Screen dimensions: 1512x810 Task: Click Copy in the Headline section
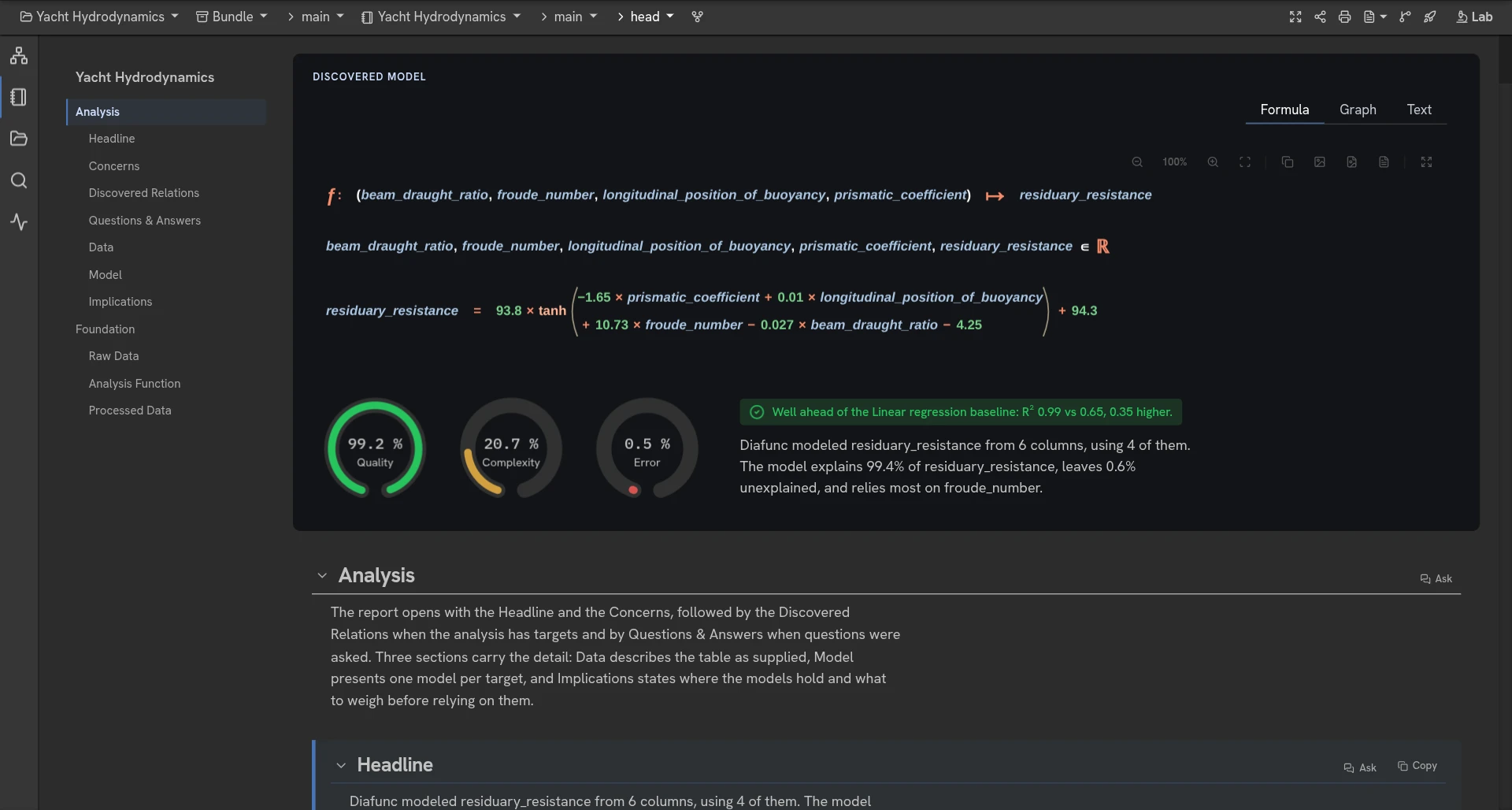click(1417, 766)
